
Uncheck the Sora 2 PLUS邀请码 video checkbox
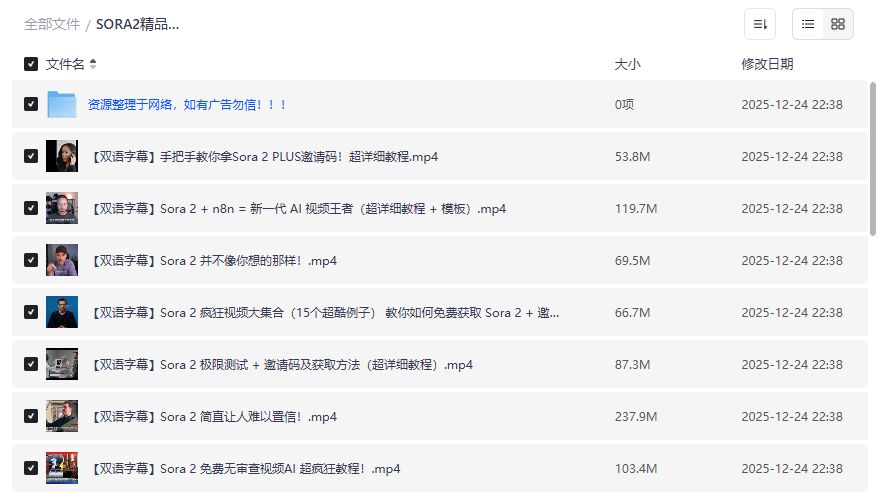(x=31, y=156)
